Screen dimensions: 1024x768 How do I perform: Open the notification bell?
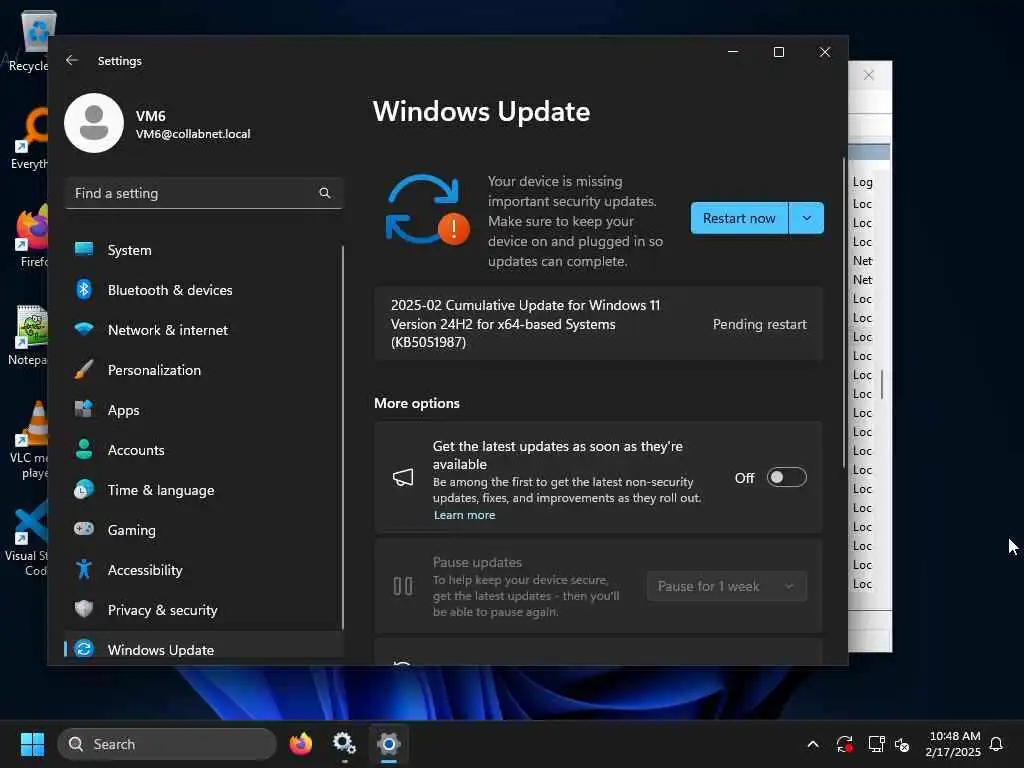tap(996, 744)
